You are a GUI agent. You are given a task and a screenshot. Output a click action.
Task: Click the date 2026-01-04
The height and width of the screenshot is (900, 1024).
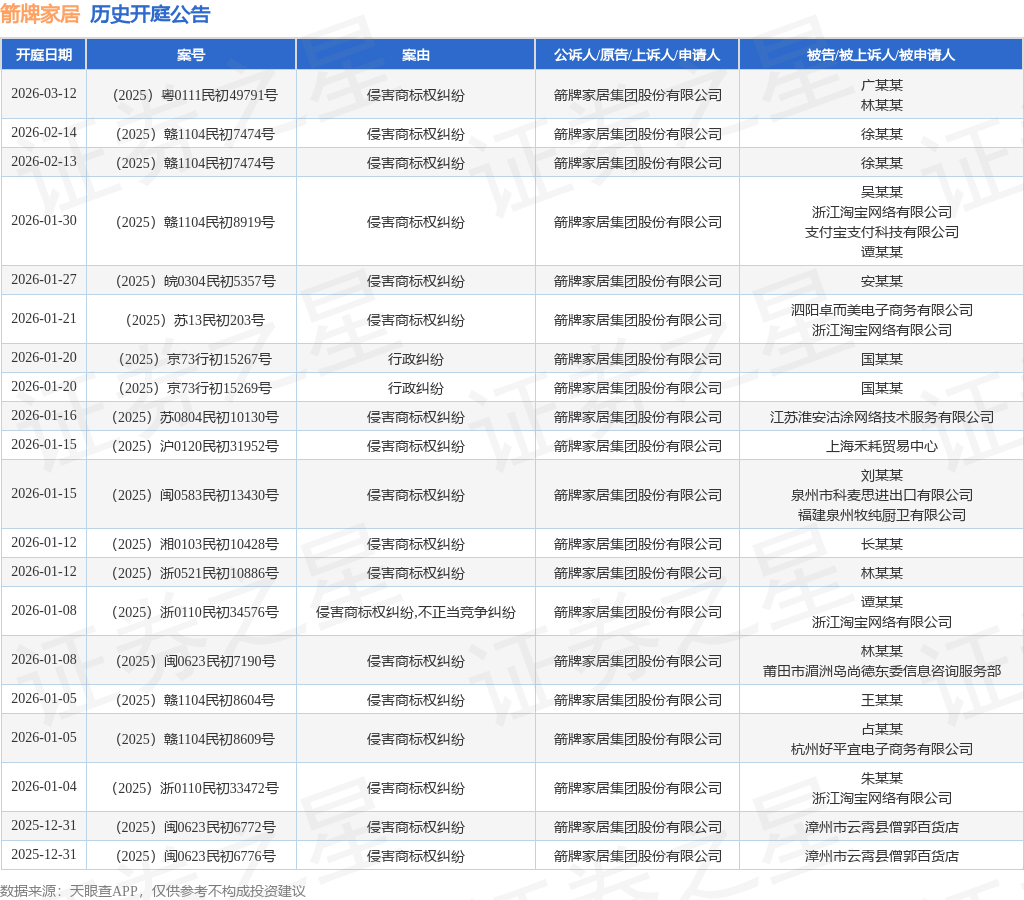coord(44,786)
